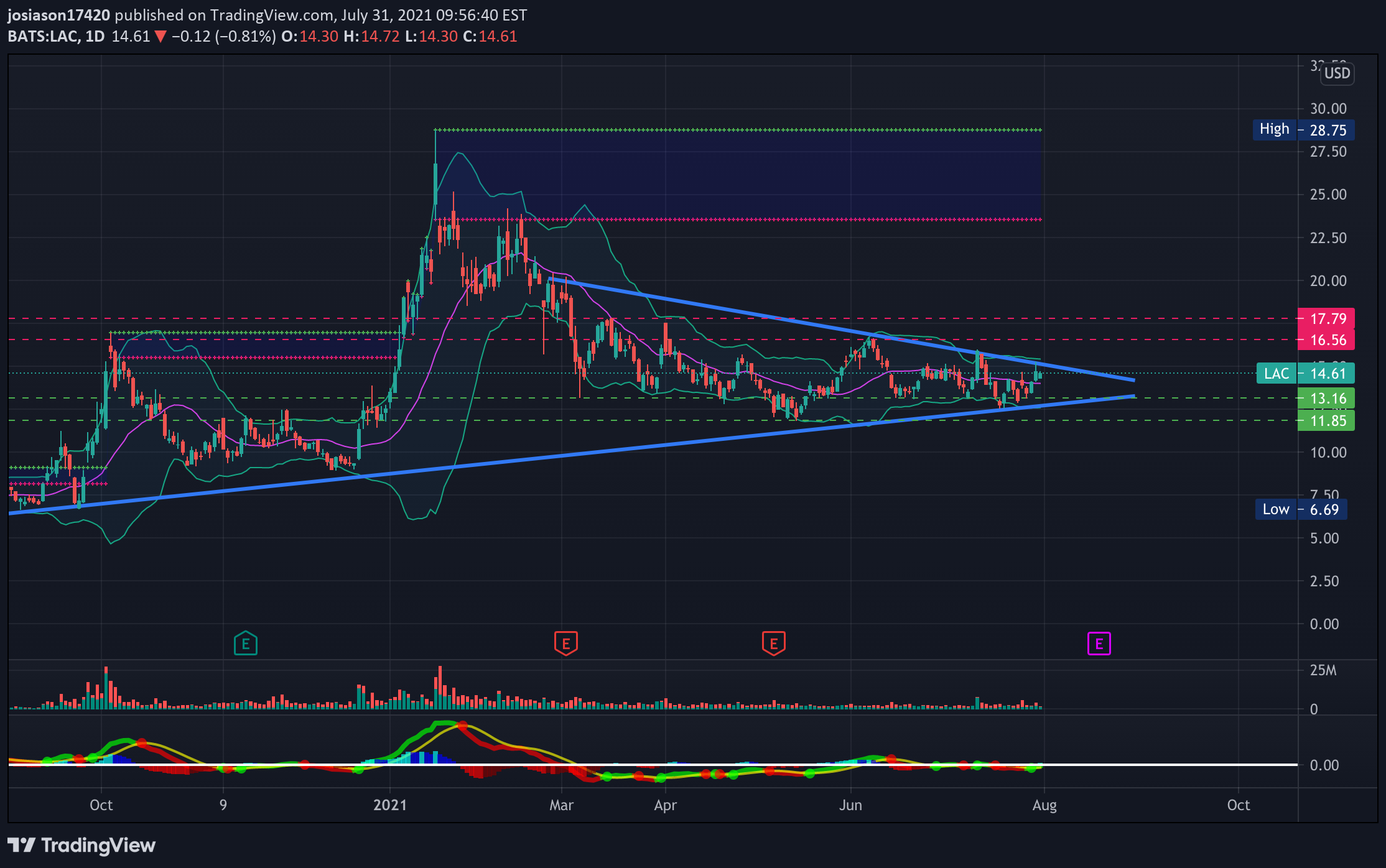Screen dimensions: 1386x868
Task: Click the Aug label on time axis
Action: 1044,805
